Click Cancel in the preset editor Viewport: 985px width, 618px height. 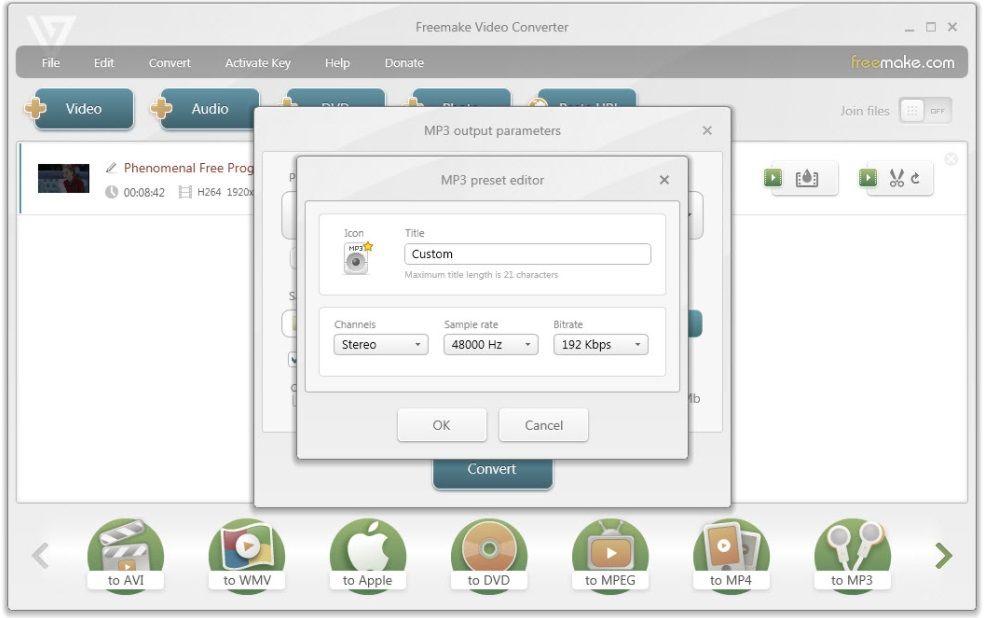tap(543, 425)
